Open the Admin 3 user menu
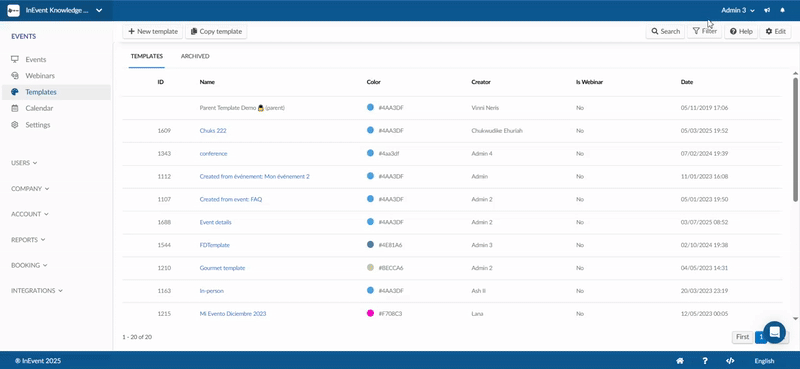This screenshot has width=800, height=369. pyautogui.click(x=738, y=10)
